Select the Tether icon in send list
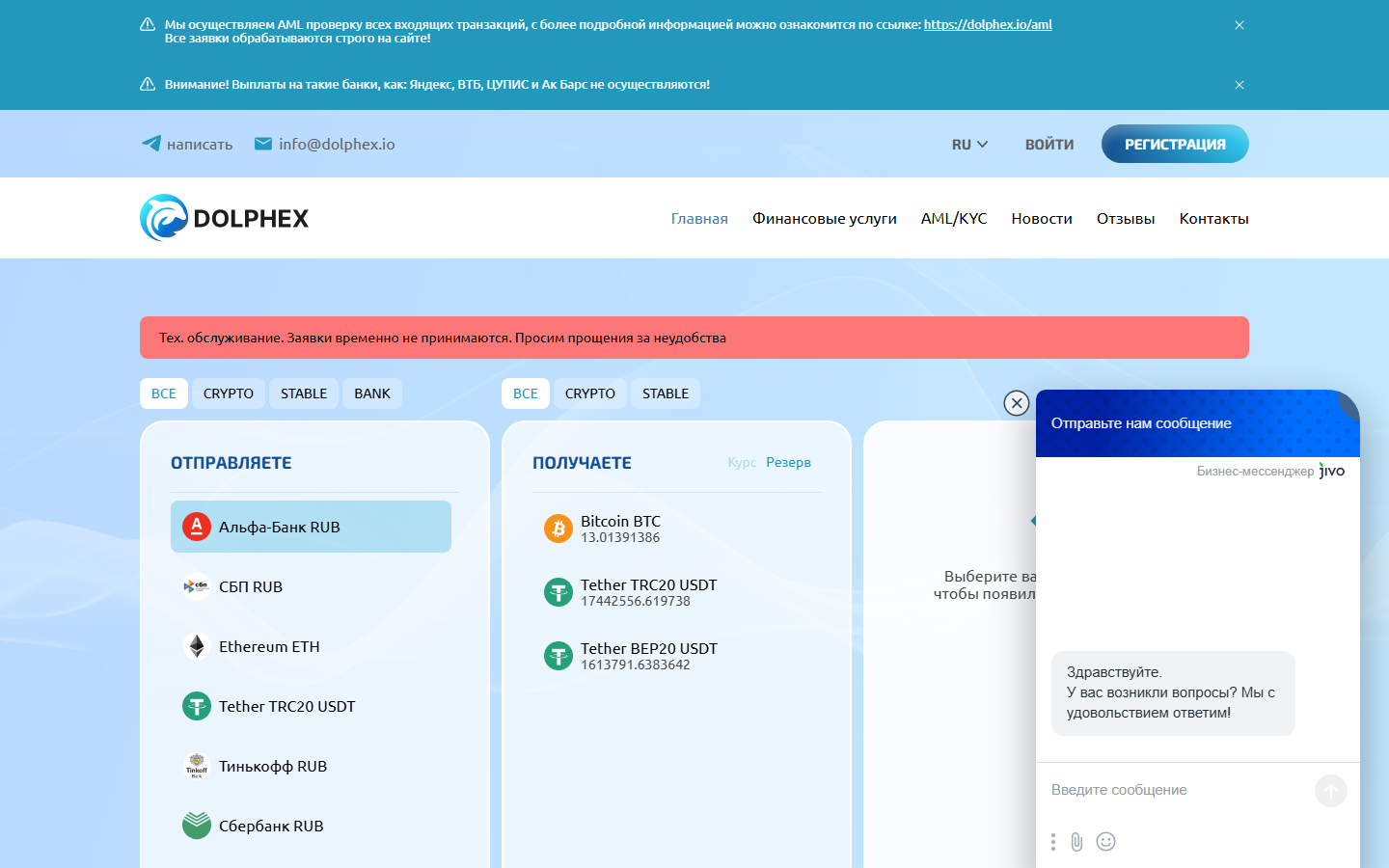Screen dimensions: 1389x868 pyautogui.click(x=197, y=706)
